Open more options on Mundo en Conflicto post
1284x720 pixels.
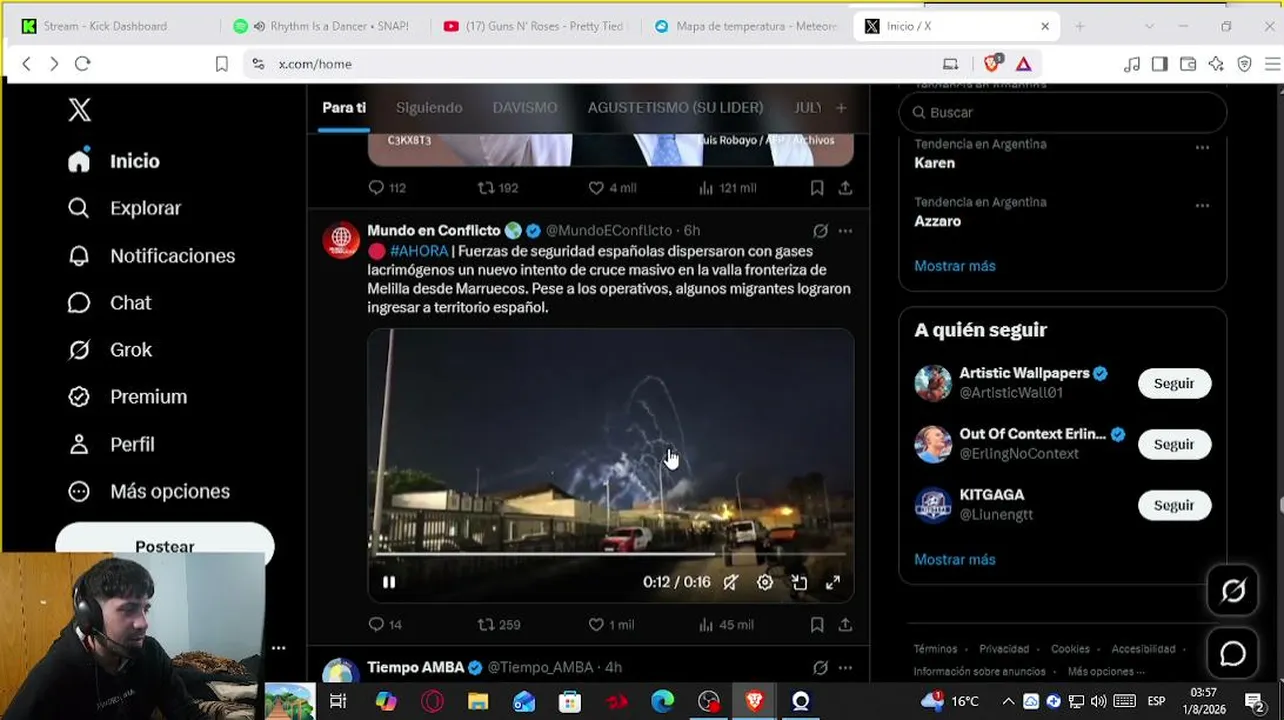click(x=845, y=231)
